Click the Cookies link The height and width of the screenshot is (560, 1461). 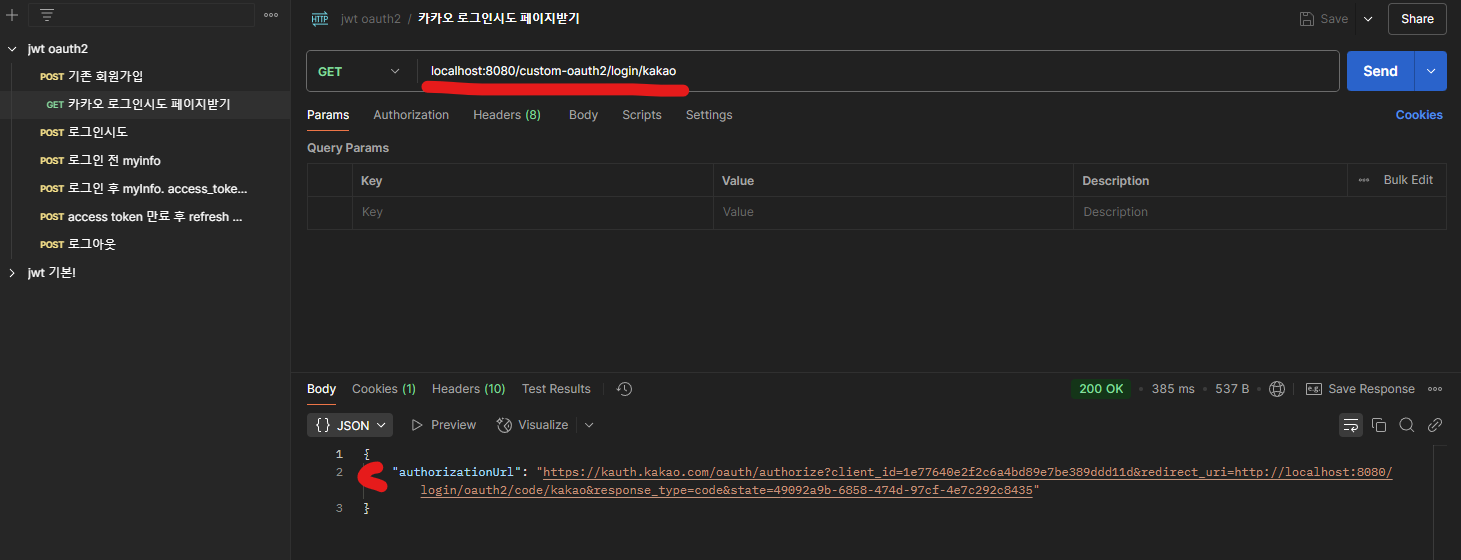coord(1419,115)
